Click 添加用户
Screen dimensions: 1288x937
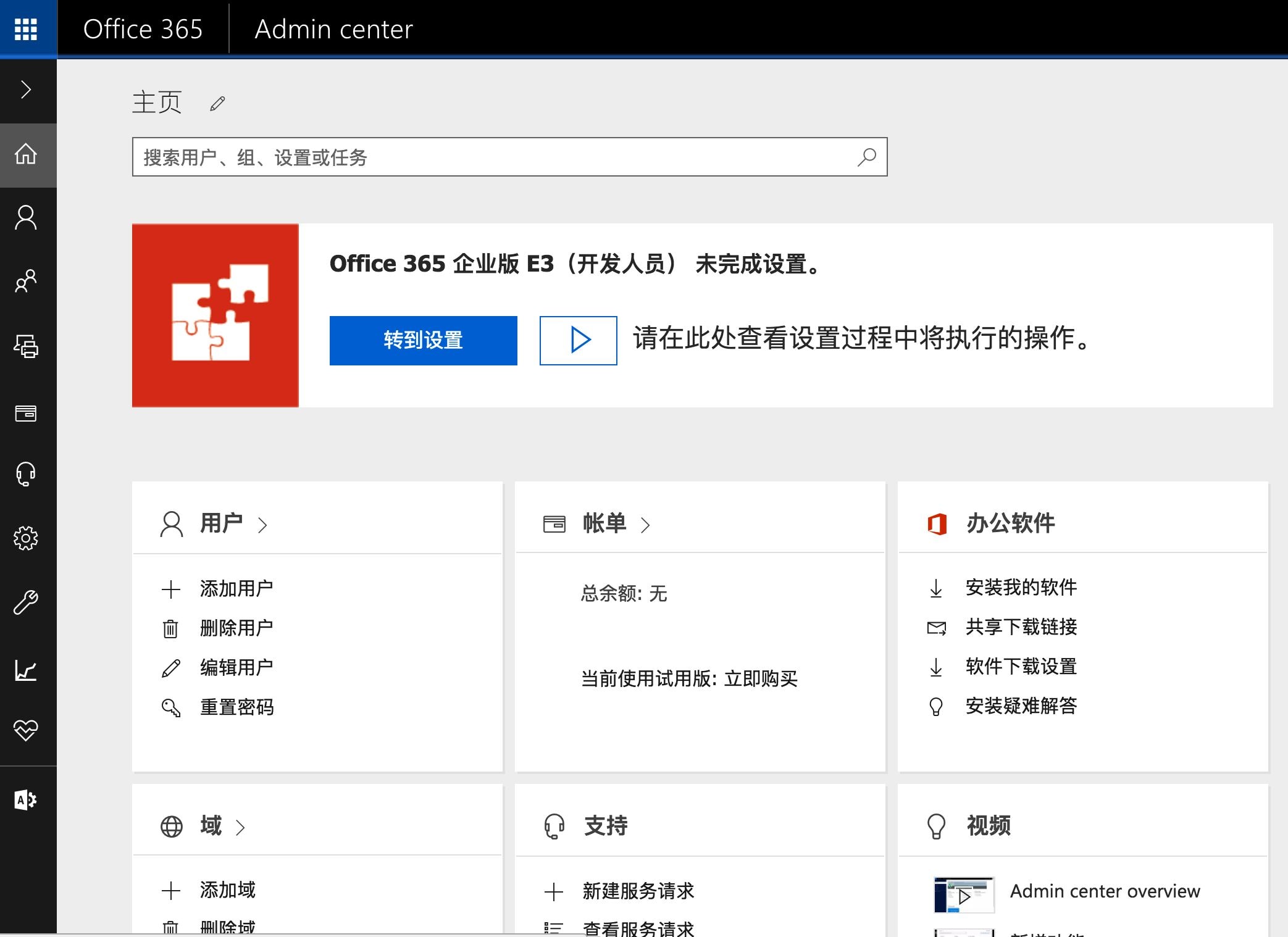236,589
